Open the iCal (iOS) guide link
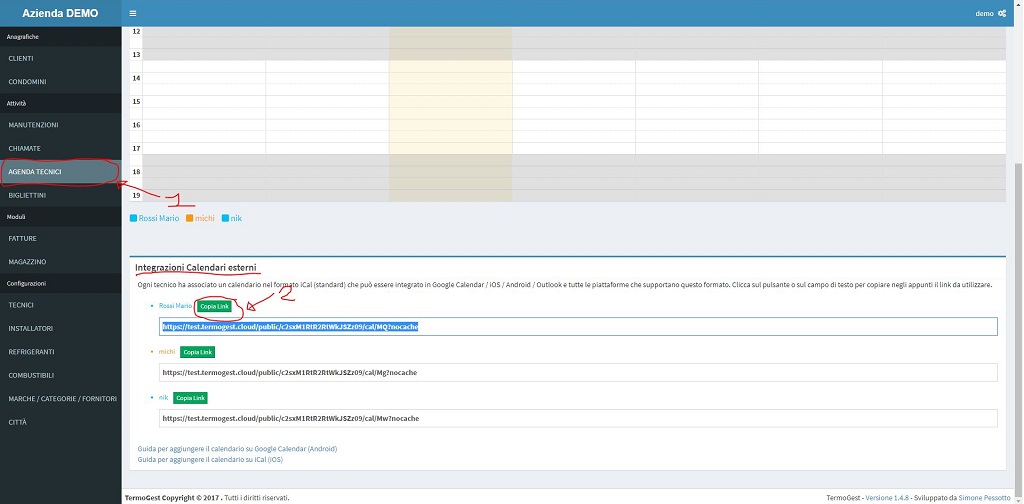Viewport: 1024px width, 504px height. click(x=210, y=460)
